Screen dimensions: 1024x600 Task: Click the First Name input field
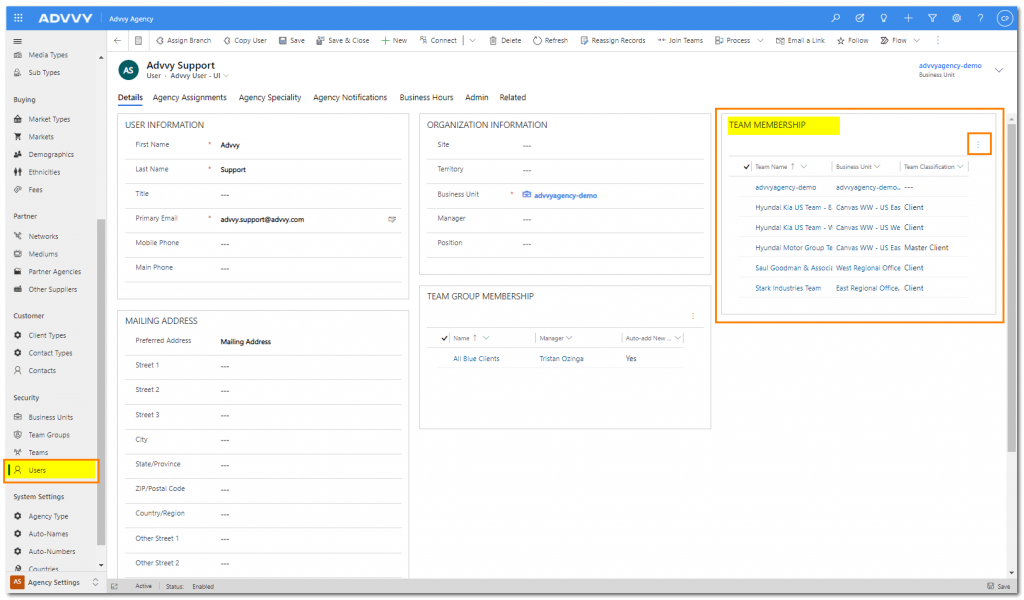(300, 145)
